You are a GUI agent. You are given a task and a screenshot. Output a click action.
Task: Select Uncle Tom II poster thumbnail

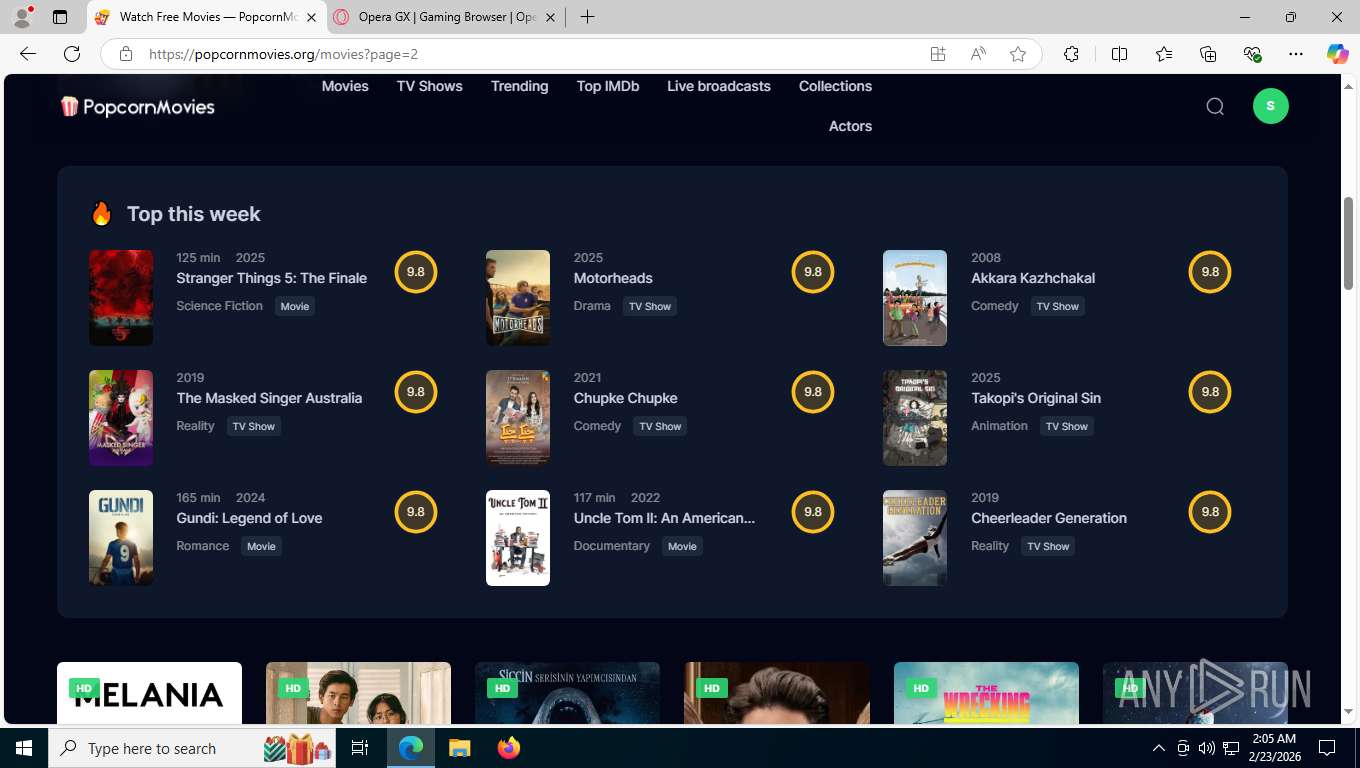[518, 538]
